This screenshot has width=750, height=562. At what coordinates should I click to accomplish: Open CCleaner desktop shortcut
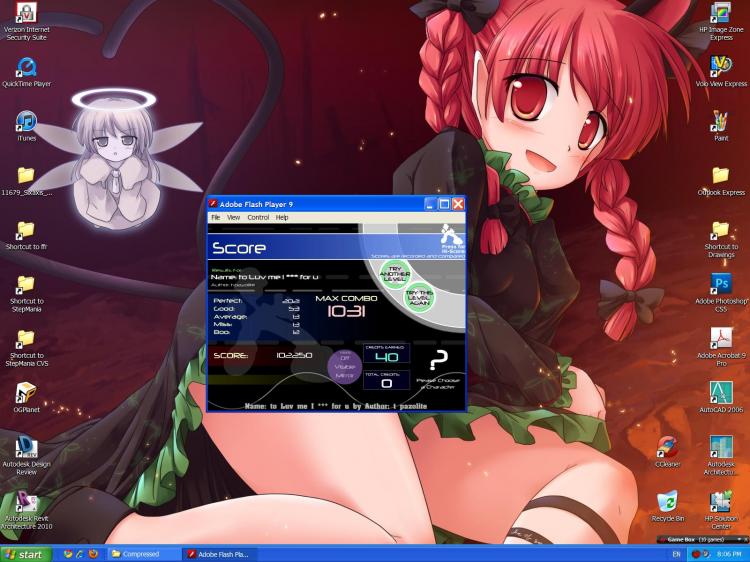coord(667,452)
